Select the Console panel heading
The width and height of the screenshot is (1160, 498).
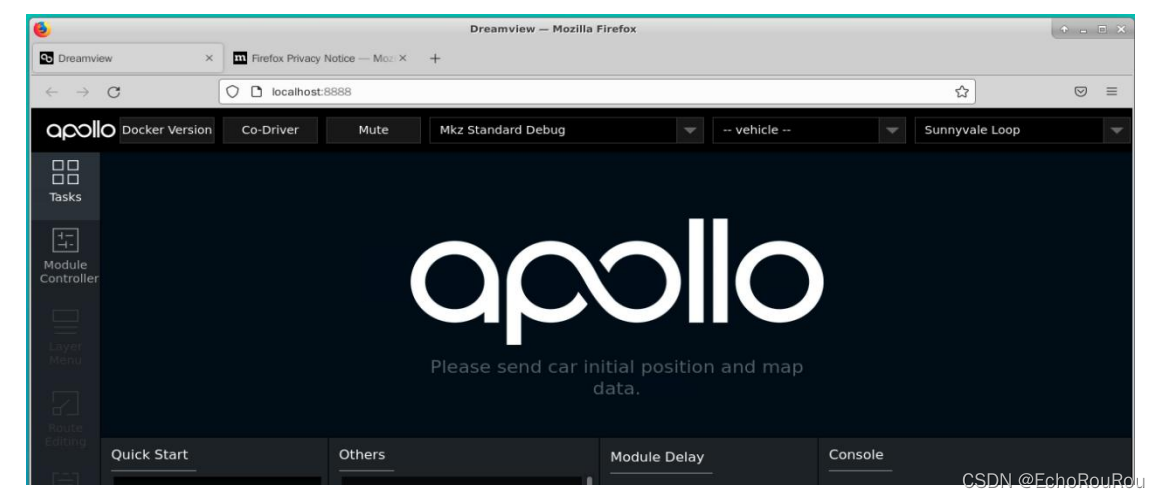coord(856,454)
